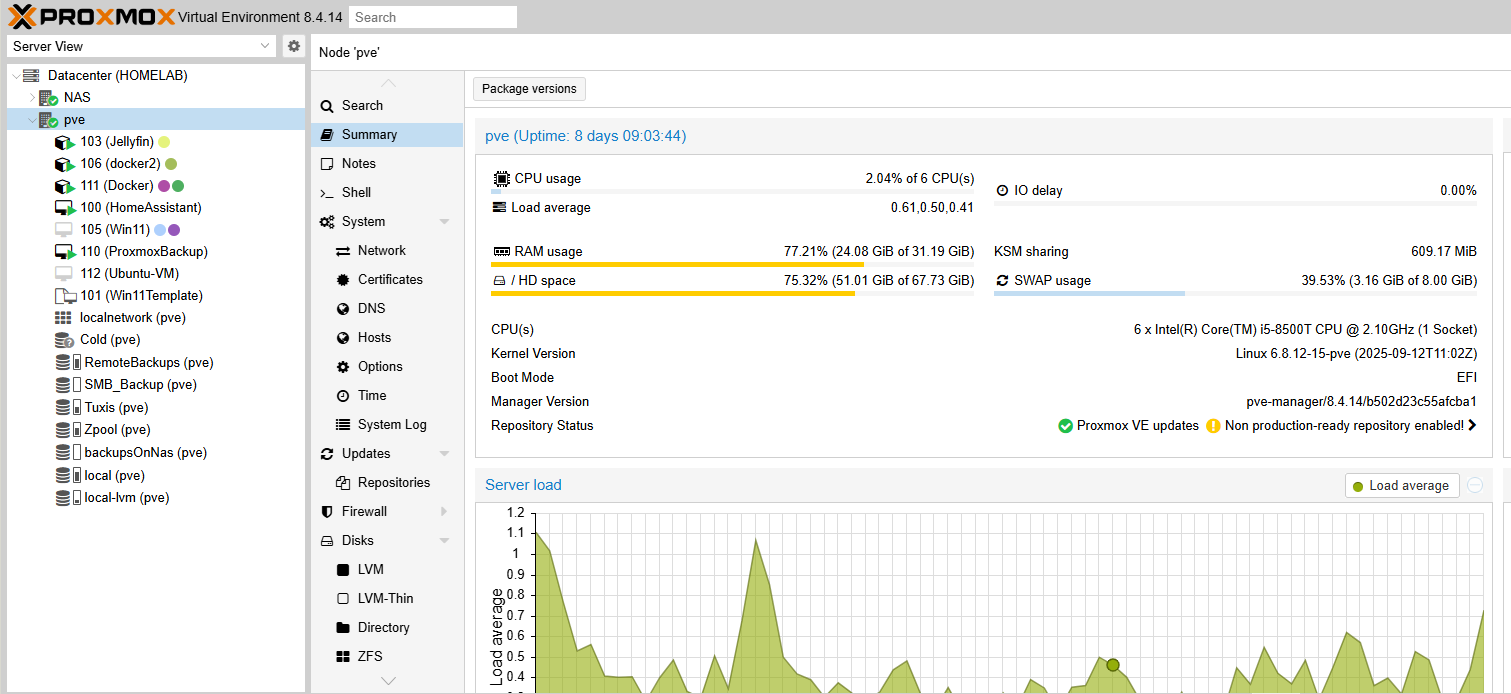This screenshot has height=694, width=1511.
Task: Expand the NAS node in tree
Action: click(32, 98)
